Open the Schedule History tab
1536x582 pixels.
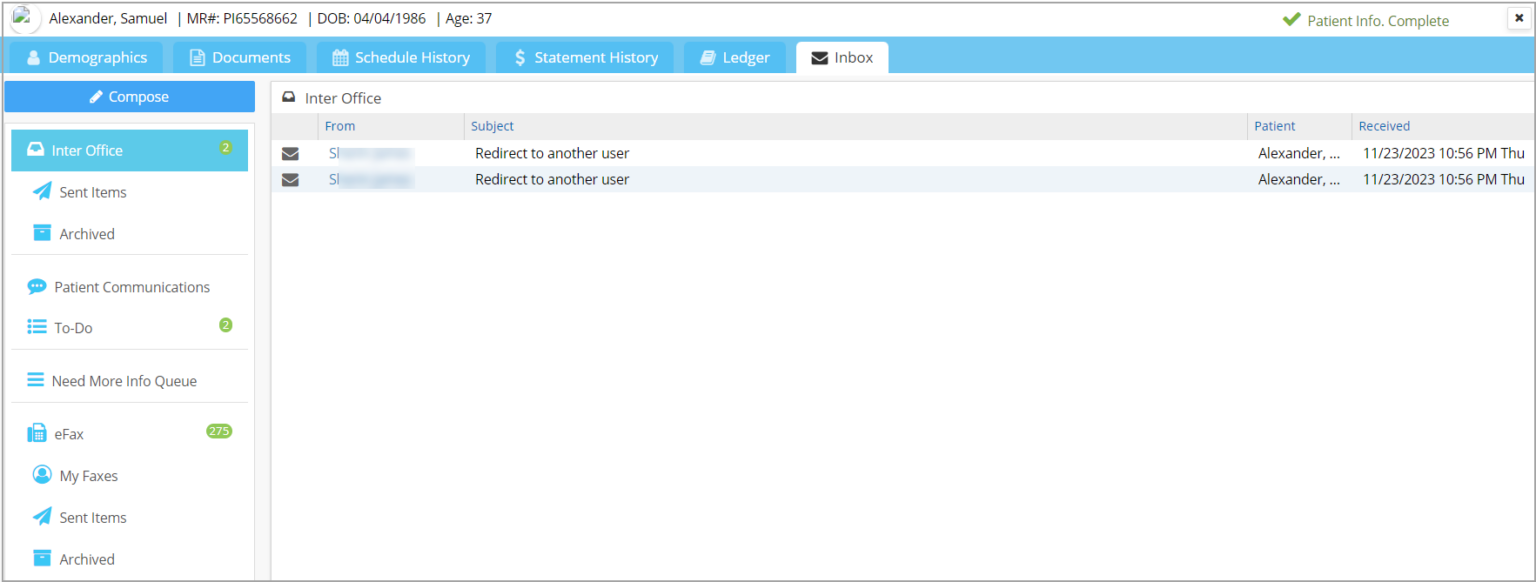point(401,57)
